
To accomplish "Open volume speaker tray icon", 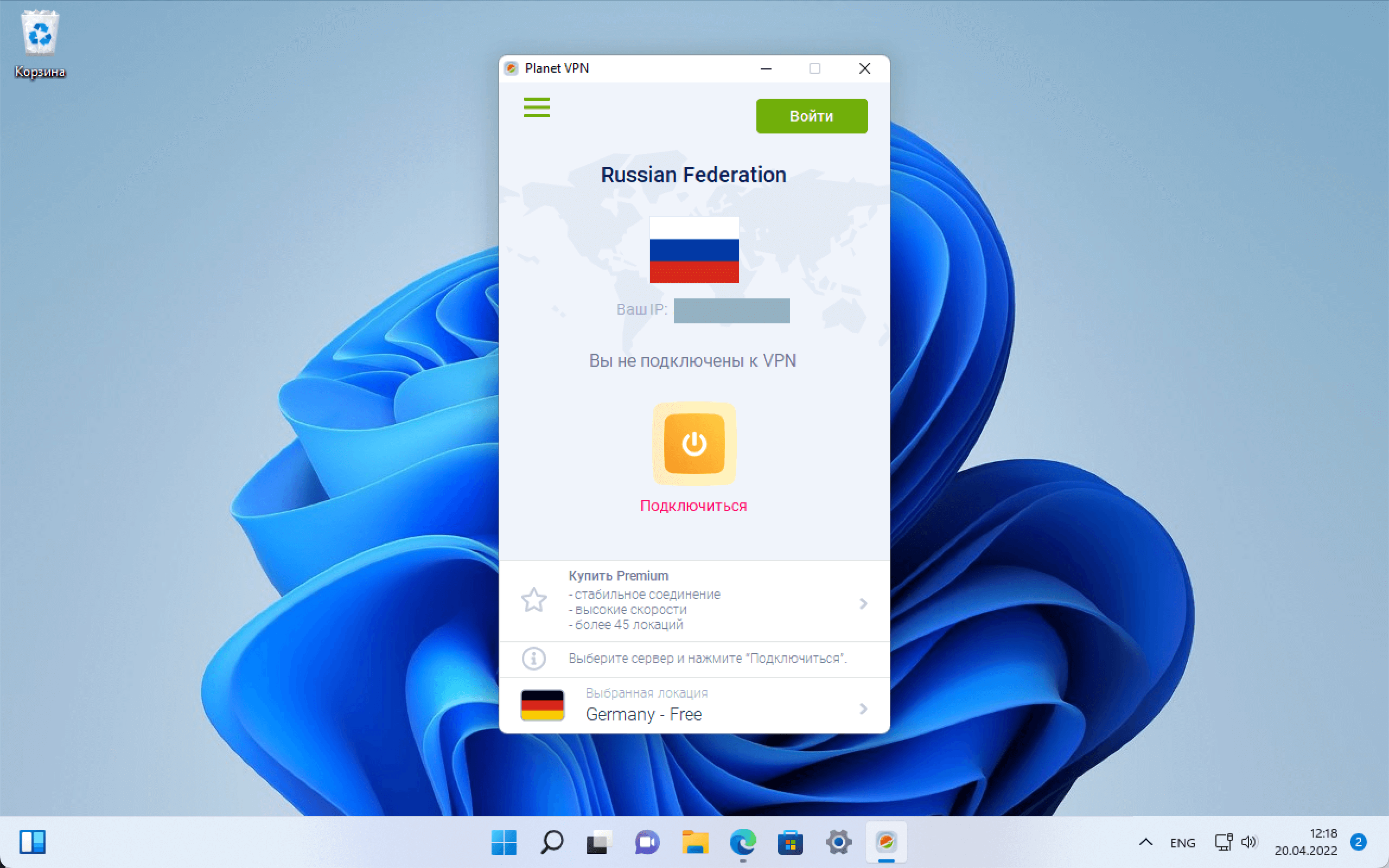I will coord(1249,842).
